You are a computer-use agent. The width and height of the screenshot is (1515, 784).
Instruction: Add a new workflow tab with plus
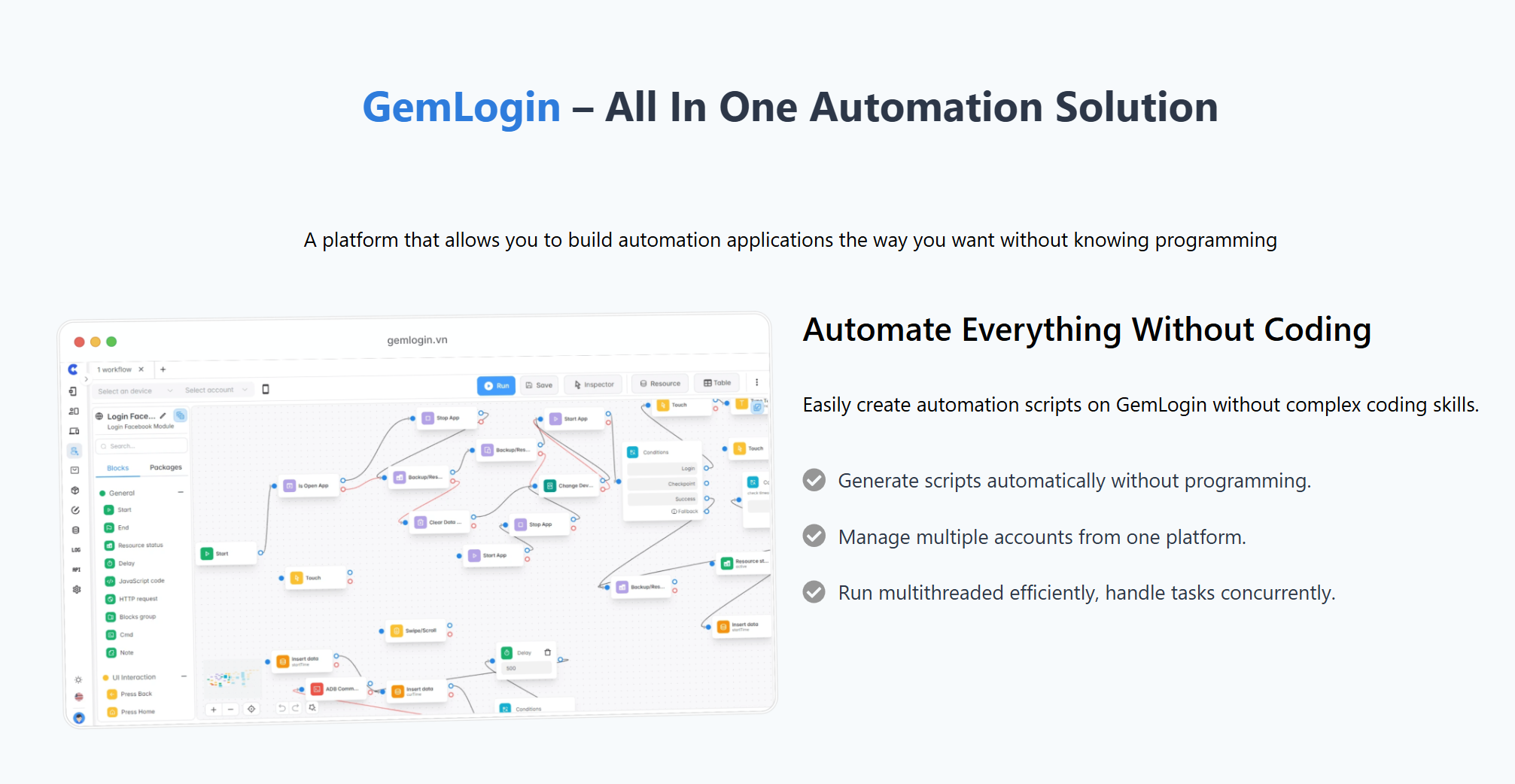pos(163,369)
